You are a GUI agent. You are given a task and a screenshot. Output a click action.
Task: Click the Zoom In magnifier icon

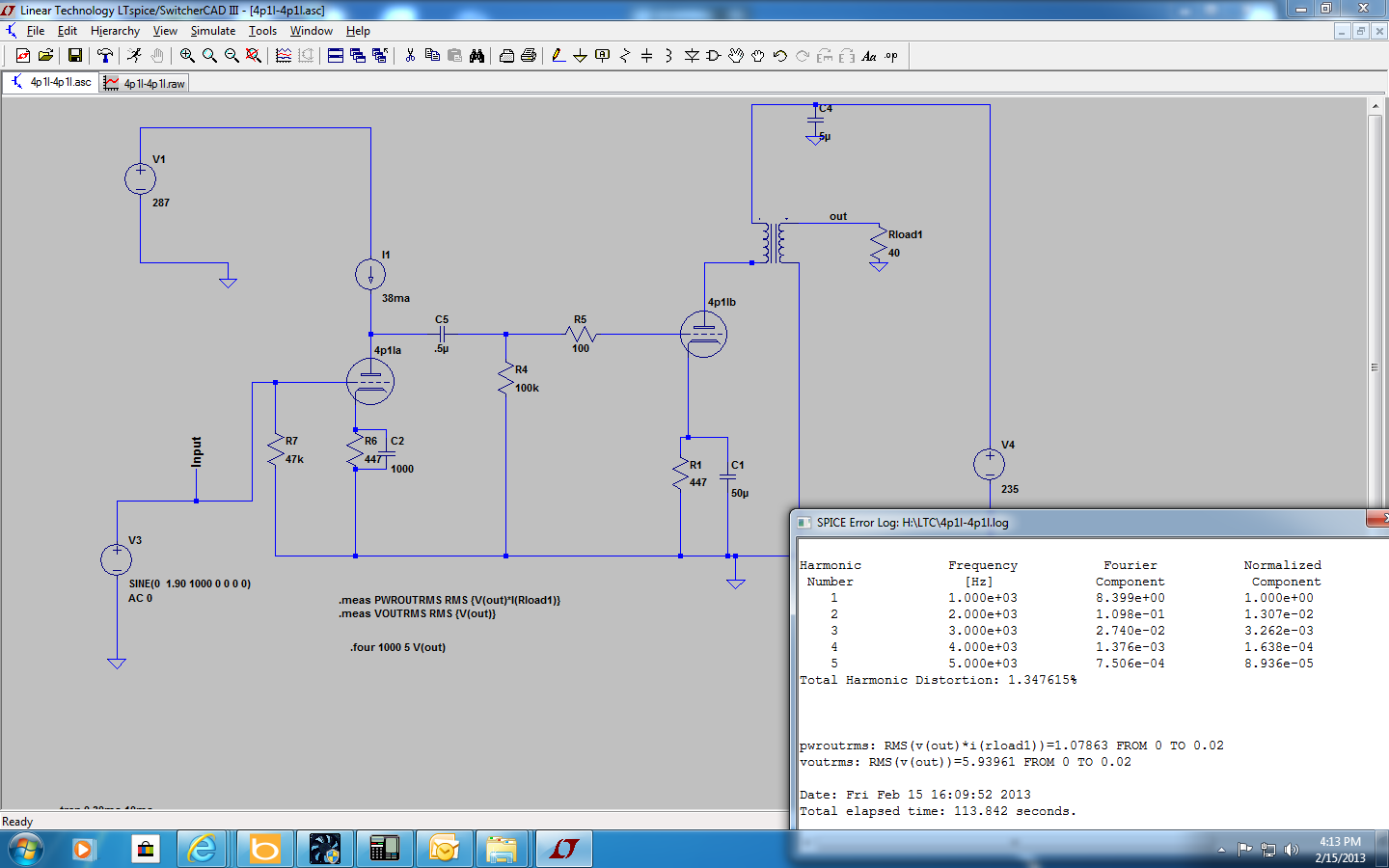coord(187,56)
